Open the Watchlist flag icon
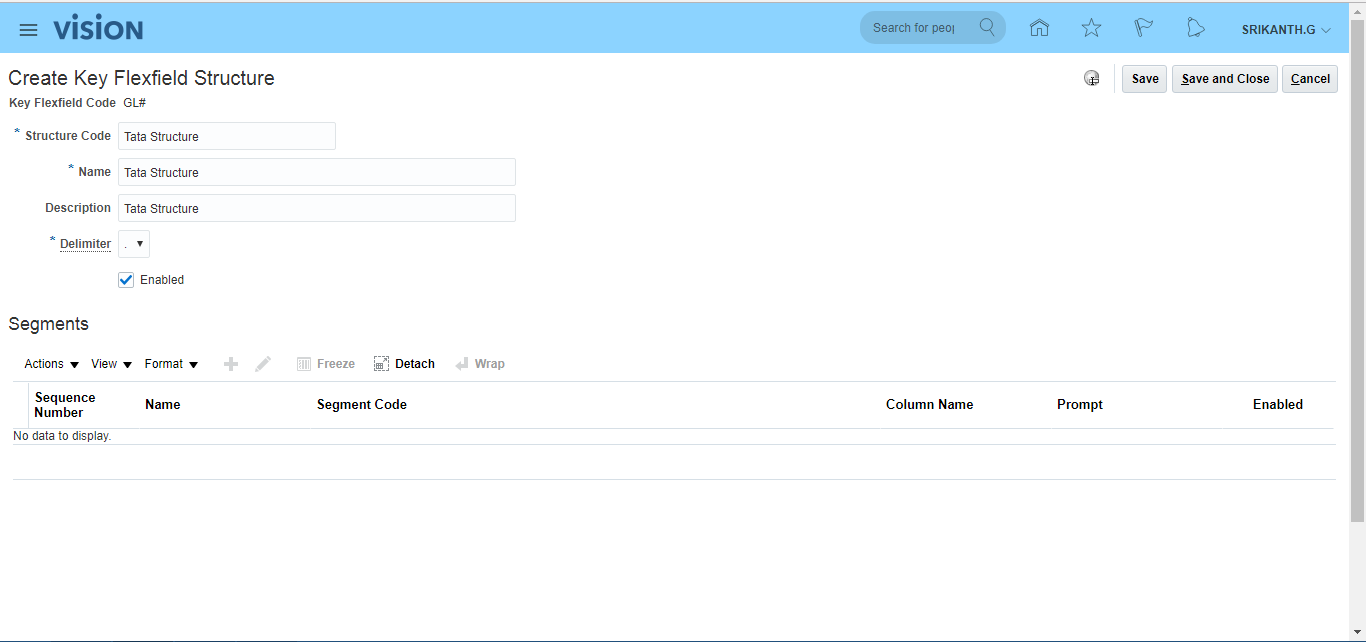Screen dimensions: 1366x642 click(x=1143, y=28)
